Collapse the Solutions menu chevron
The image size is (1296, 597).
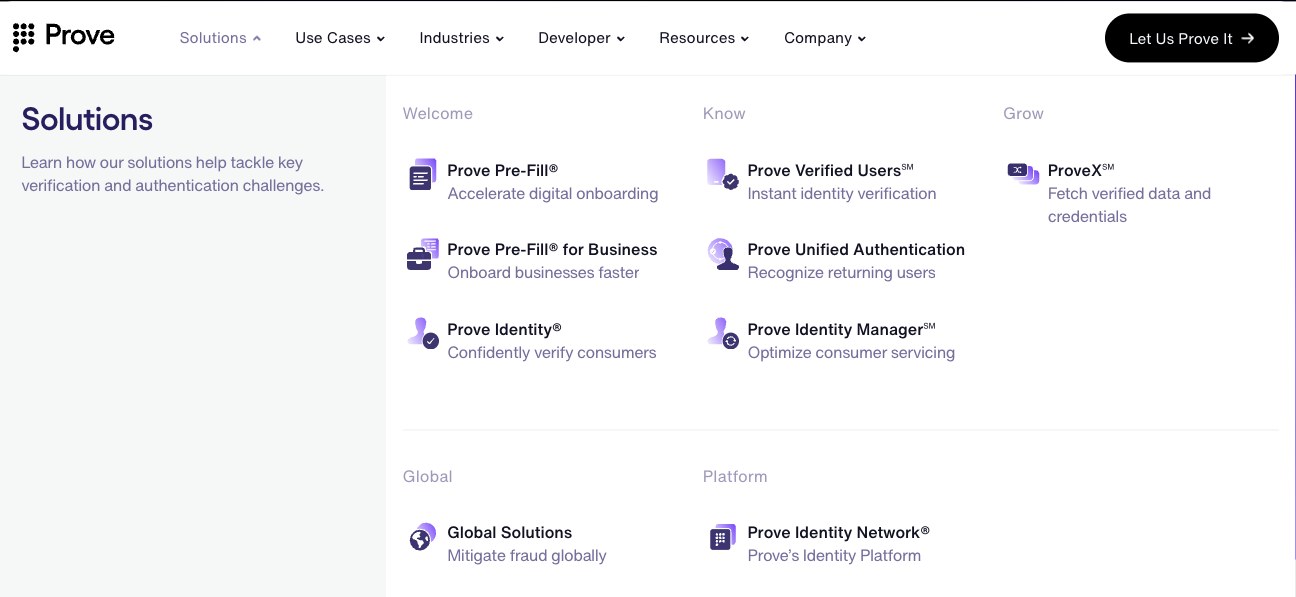(x=257, y=38)
